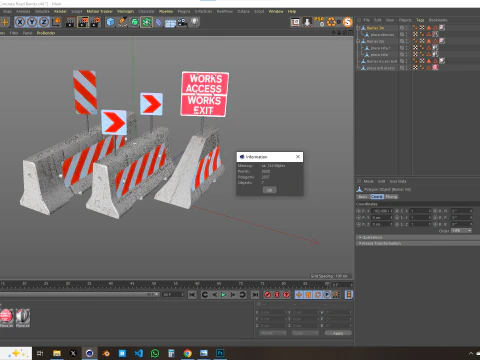Select the Basic attribute tab
Screen dimensions: 480x360
(x=363, y=197)
